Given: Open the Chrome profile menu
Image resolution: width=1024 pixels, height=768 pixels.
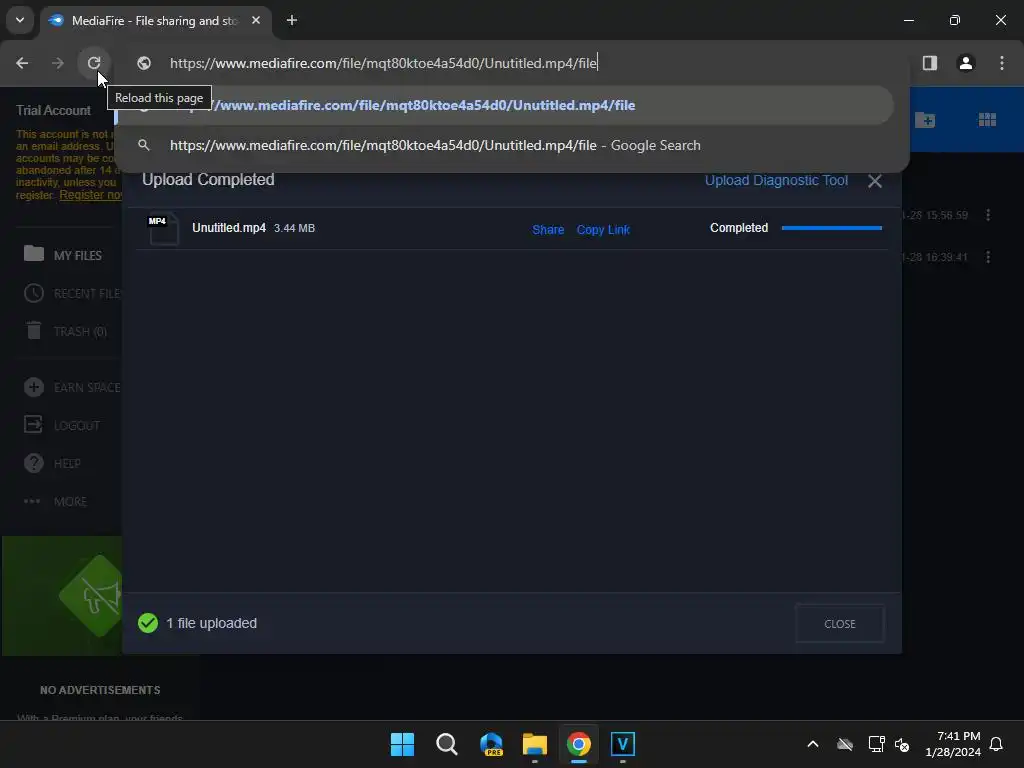Looking at the screenshot, I should coord(965,63).
